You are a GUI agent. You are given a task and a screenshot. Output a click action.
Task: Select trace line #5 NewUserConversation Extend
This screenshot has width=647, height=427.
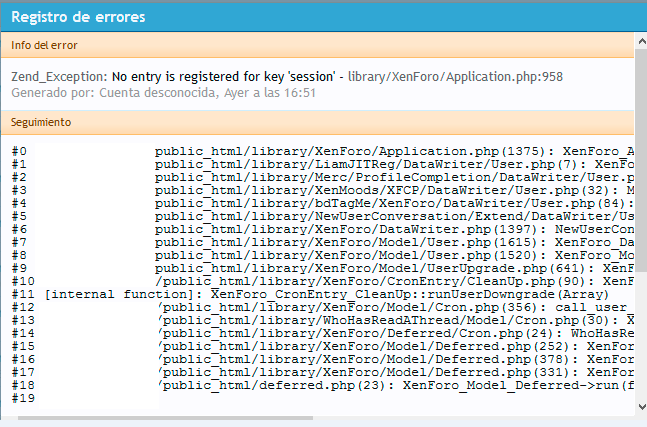coord(390,216)
